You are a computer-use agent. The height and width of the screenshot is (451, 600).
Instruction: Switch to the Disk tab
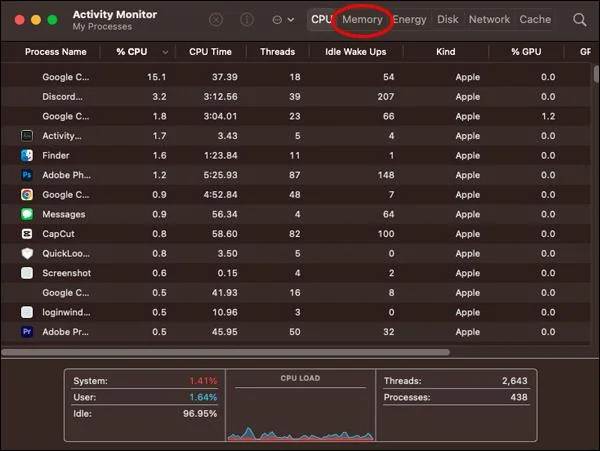[448, 20]
